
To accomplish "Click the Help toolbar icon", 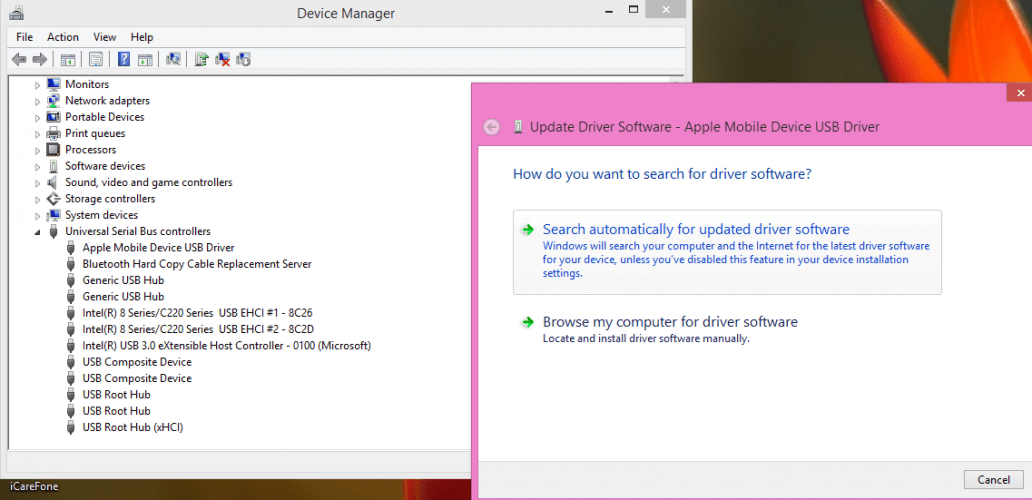I will pyautogui.click(x=124, y=60).
